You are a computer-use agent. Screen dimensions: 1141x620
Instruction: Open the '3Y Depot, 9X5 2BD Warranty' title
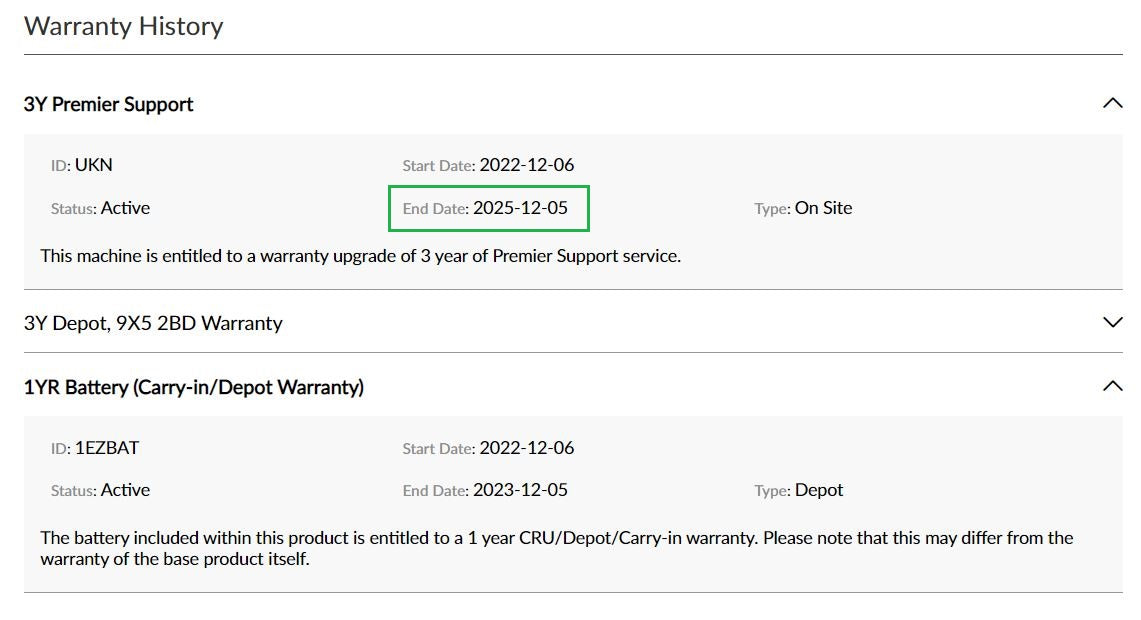click(153, 323)
